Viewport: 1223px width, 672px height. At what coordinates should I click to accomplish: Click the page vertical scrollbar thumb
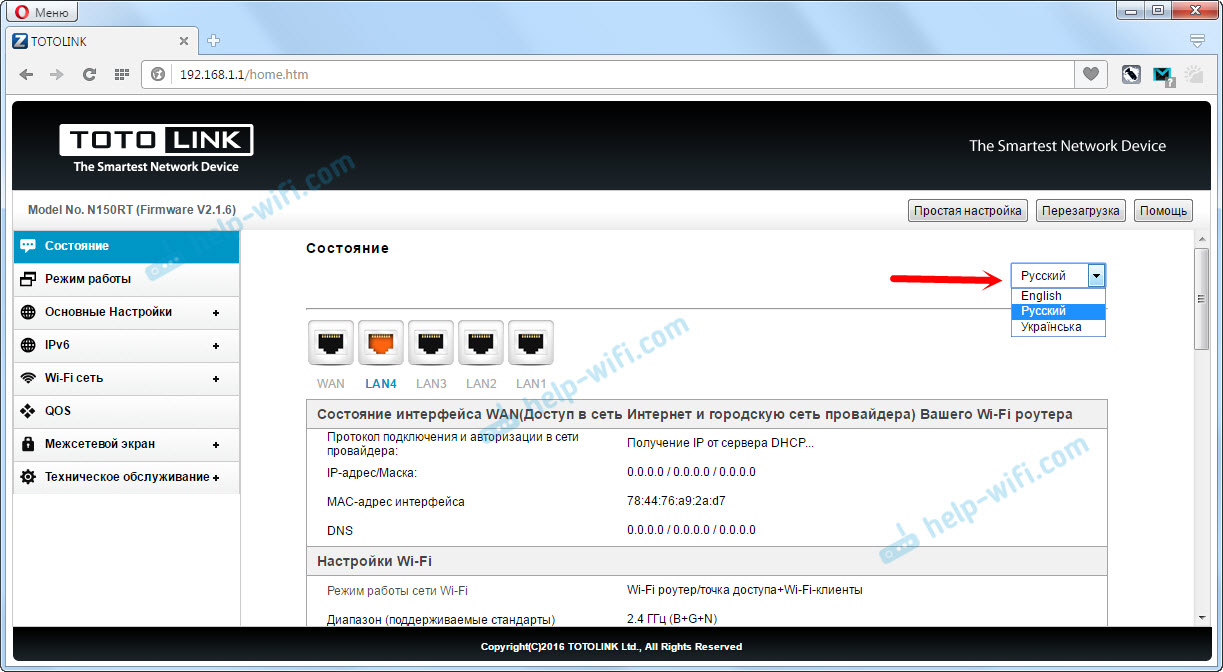1201,298
